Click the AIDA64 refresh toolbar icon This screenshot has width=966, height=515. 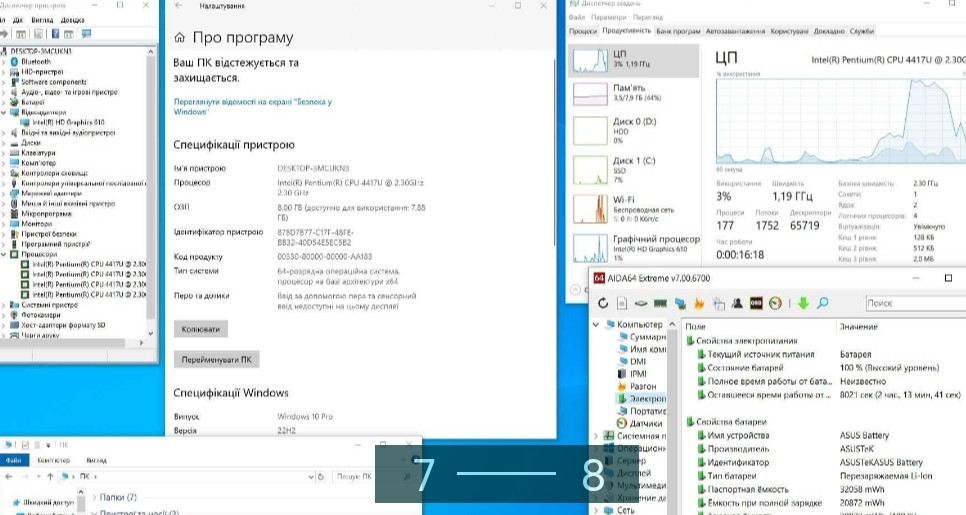pos(604,303)
